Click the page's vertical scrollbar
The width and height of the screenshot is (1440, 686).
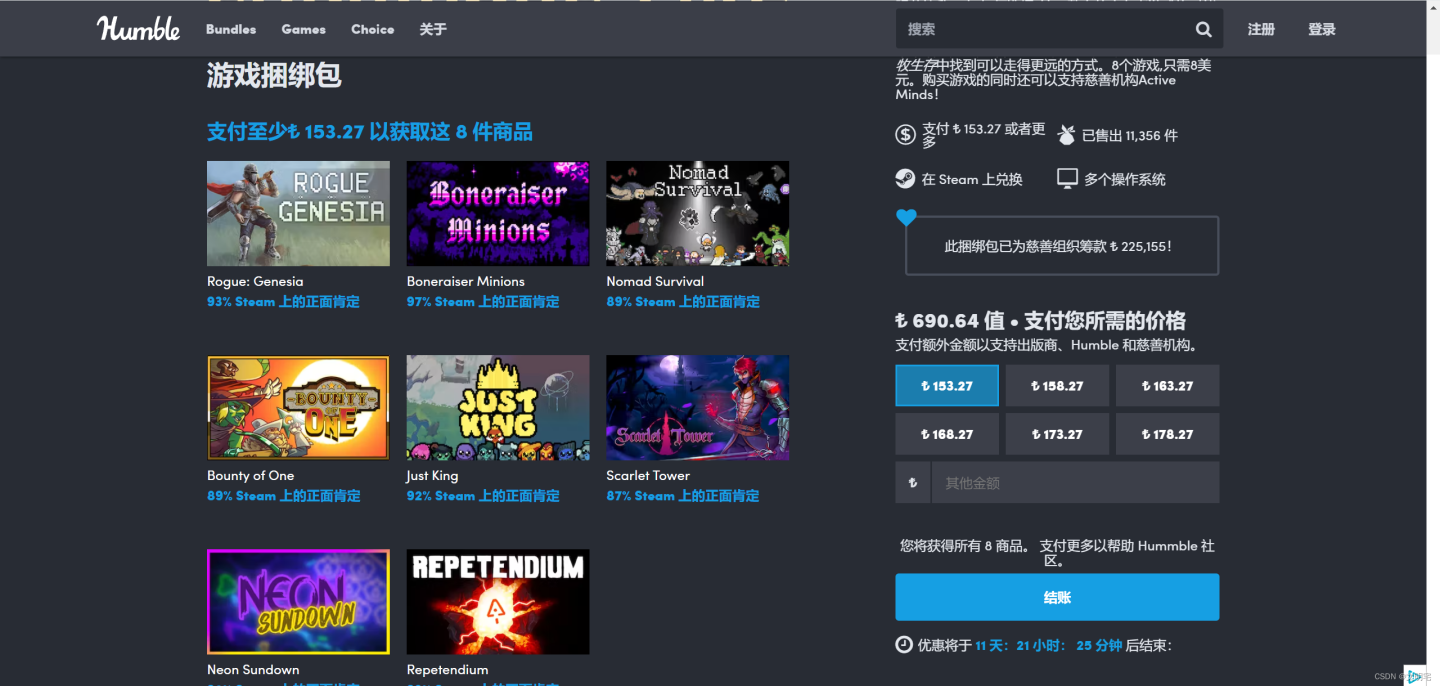pos(1433,343)
